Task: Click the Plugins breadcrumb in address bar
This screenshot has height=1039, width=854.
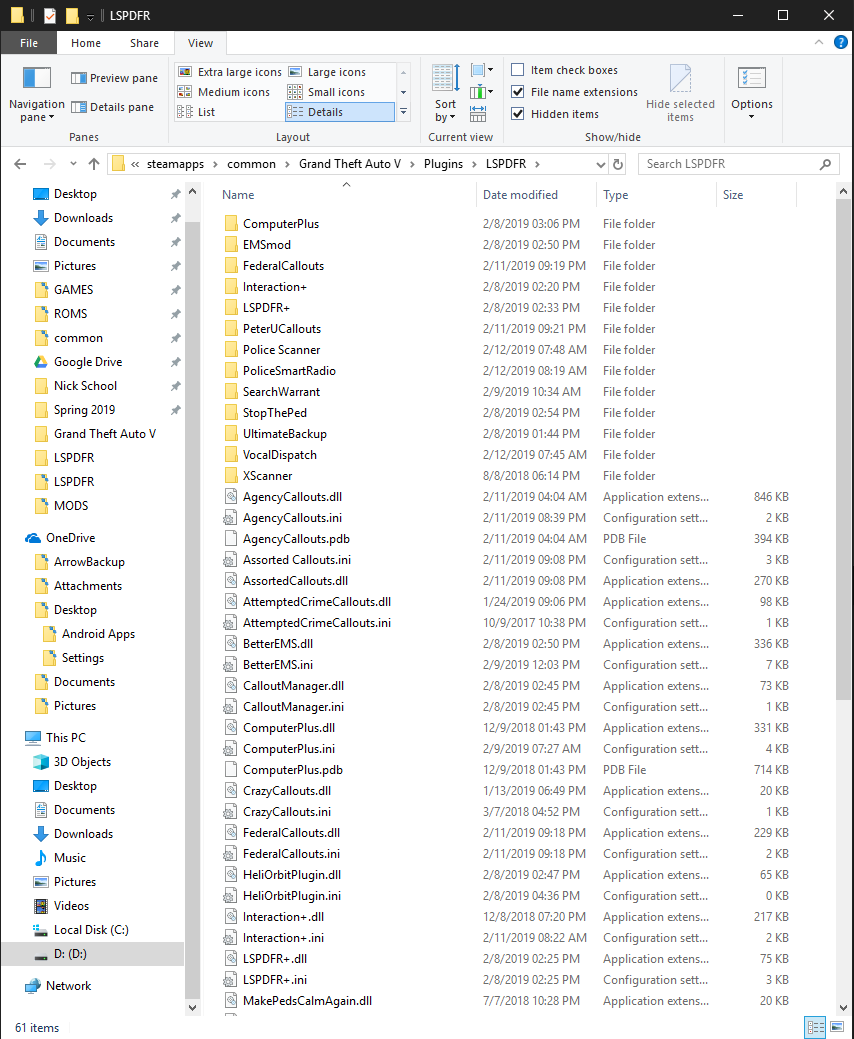Action: tap(443, 164)
